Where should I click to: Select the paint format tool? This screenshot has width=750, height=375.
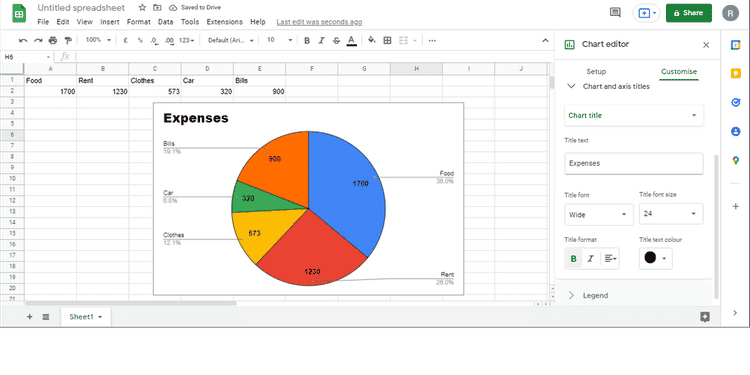pos(68,41)
